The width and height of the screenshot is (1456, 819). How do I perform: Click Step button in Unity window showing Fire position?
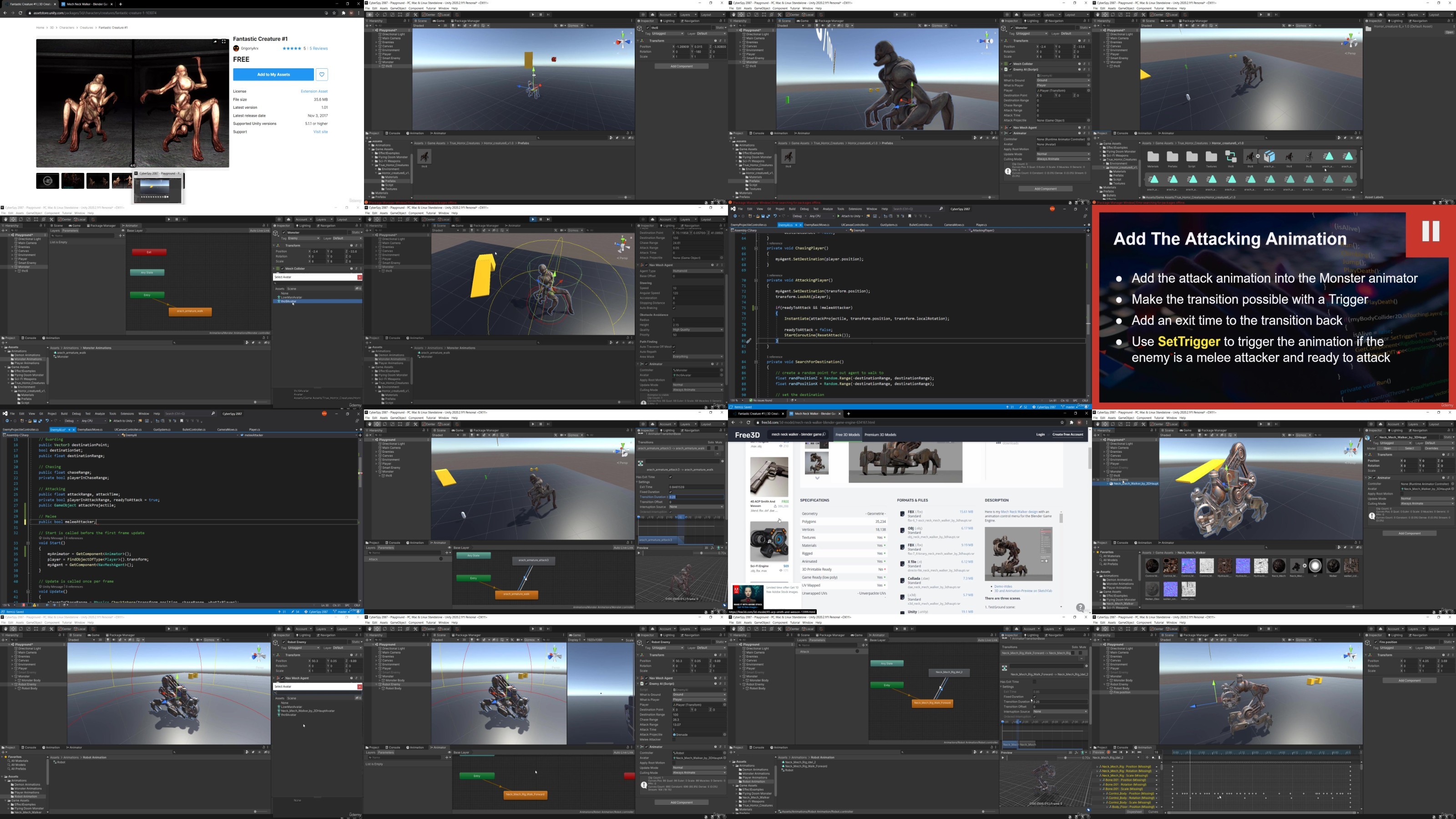coord(1276,628)
